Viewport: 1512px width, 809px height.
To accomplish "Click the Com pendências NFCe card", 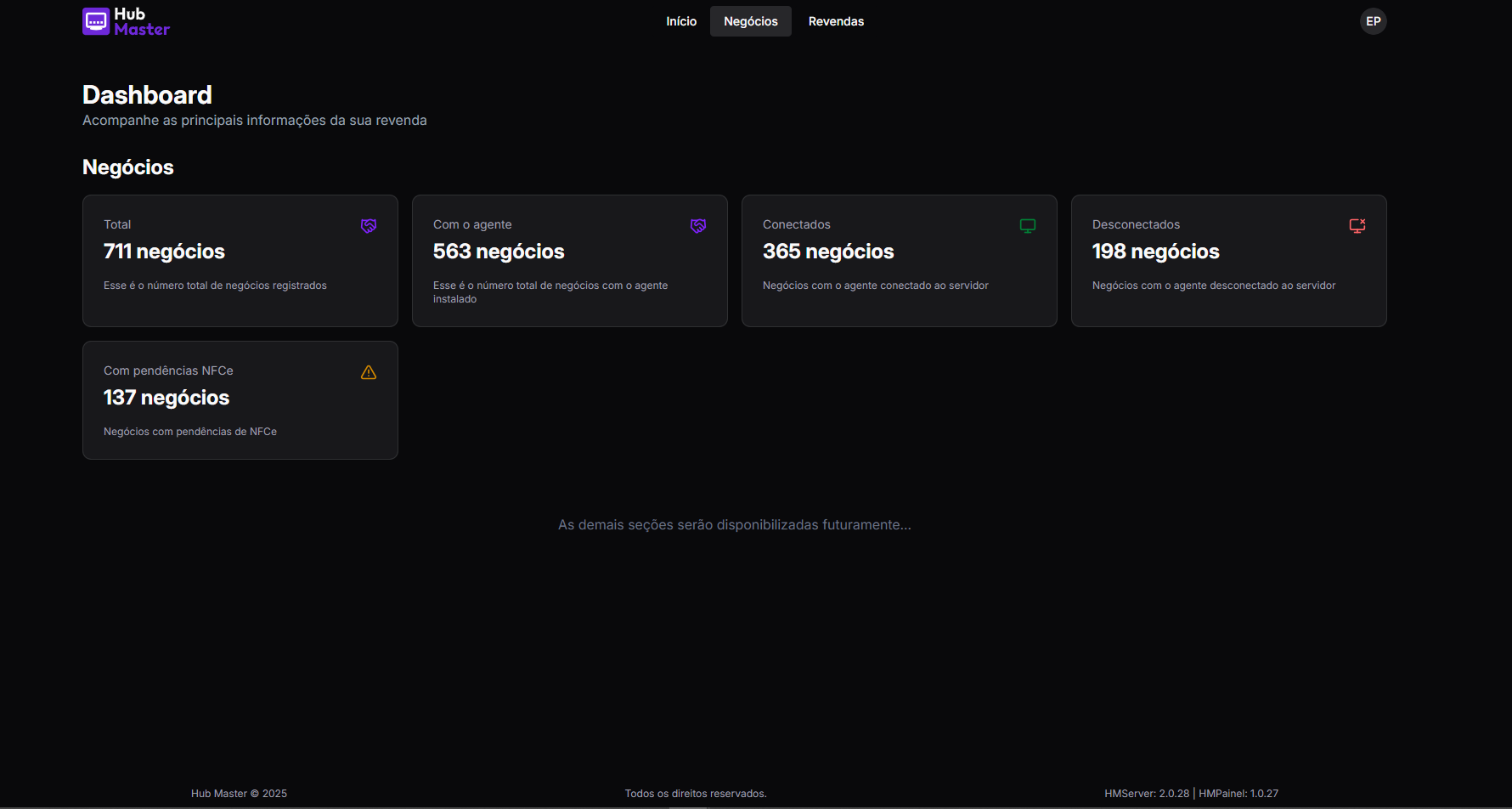I will [240, 399].
